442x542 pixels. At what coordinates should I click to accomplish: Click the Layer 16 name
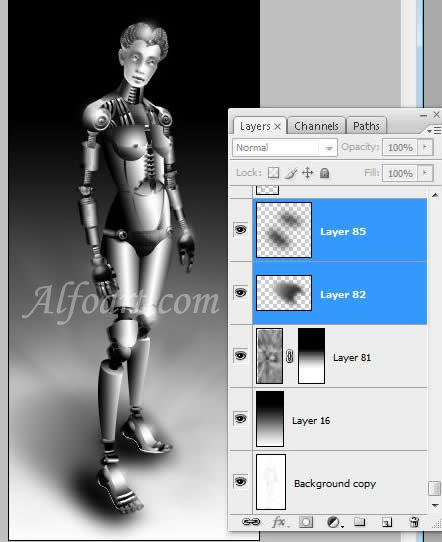pos(311,420)
